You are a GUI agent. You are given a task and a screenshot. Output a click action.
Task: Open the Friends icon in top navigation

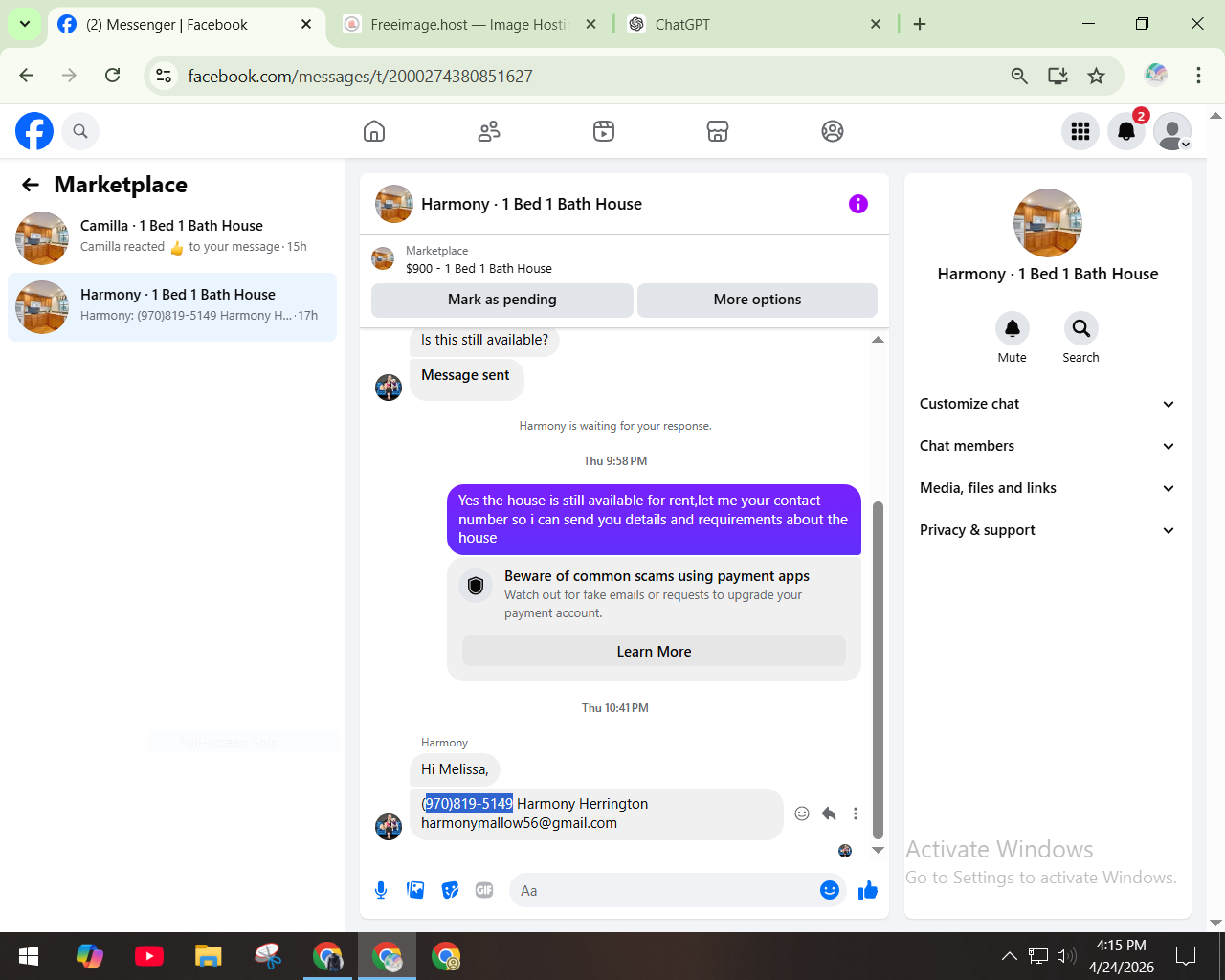[x=489, y=131]
